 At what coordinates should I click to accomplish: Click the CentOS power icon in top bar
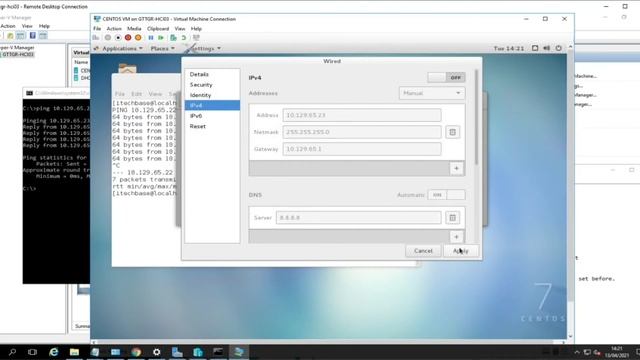tap(558, 48)
